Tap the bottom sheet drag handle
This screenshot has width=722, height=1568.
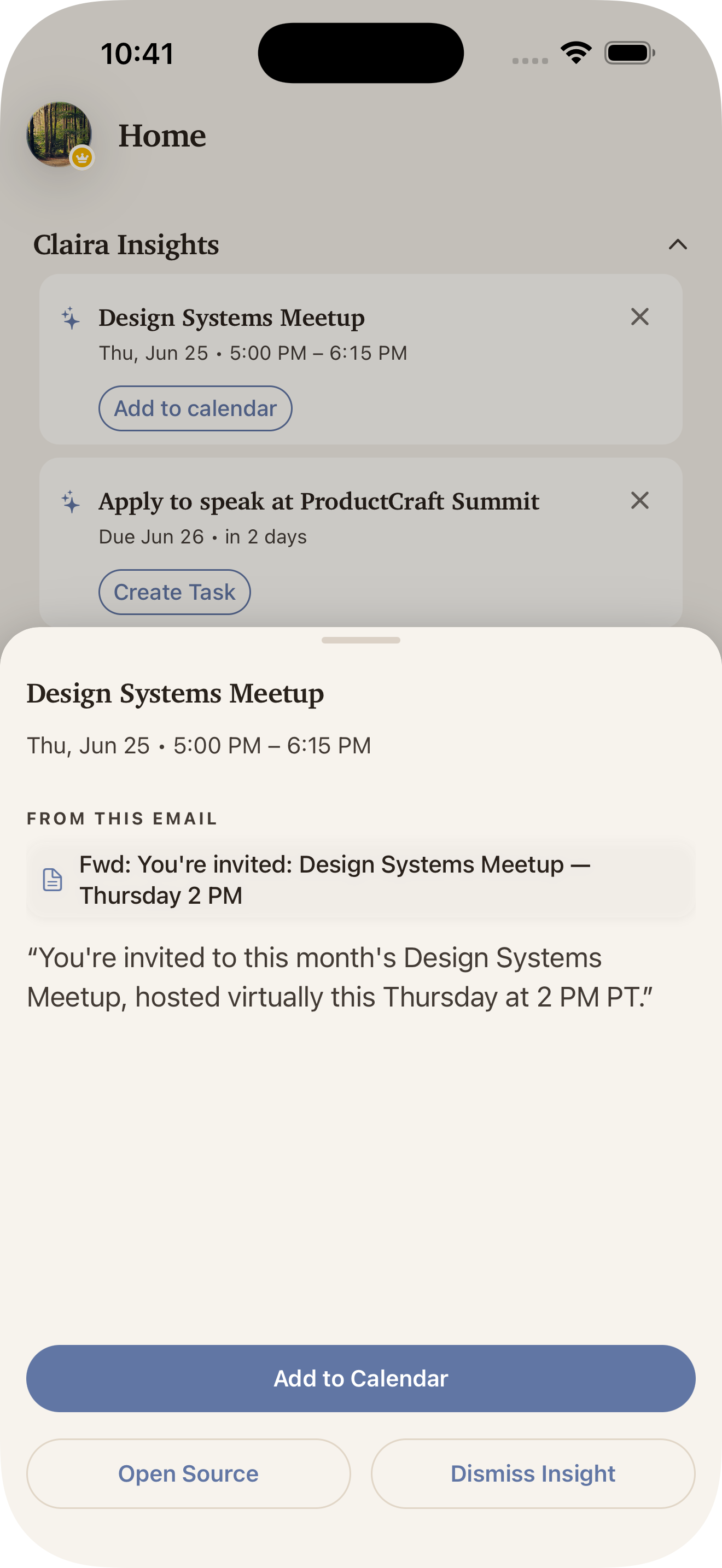coord(361,640)
